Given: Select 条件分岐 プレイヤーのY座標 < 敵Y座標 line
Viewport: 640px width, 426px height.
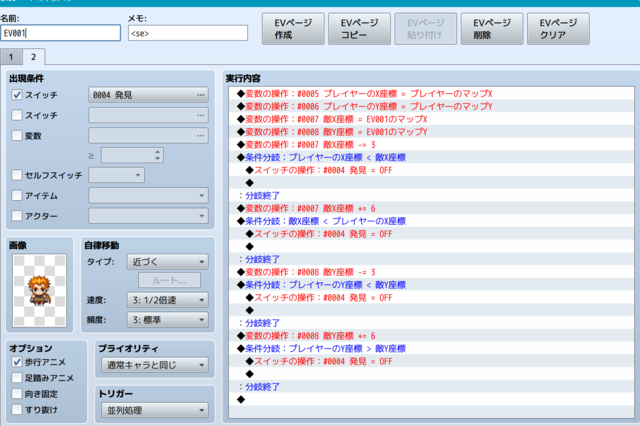Looking at the screenshot, I should coord(431,284).
